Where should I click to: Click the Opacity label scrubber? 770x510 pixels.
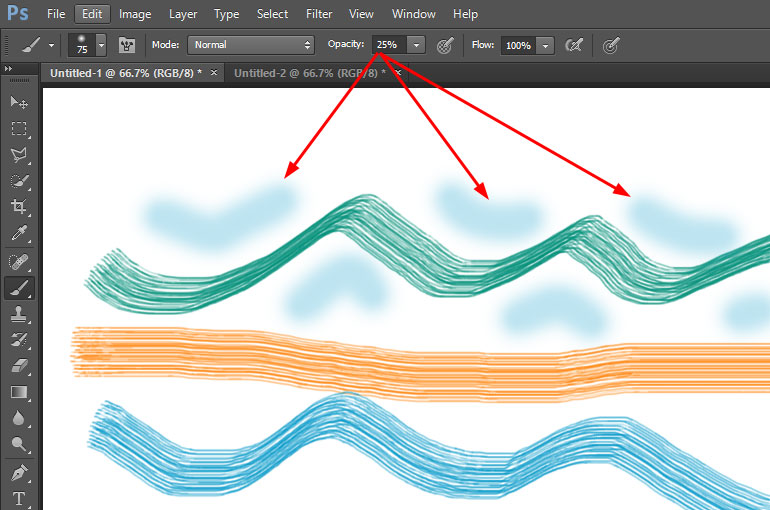pos(346,44)
